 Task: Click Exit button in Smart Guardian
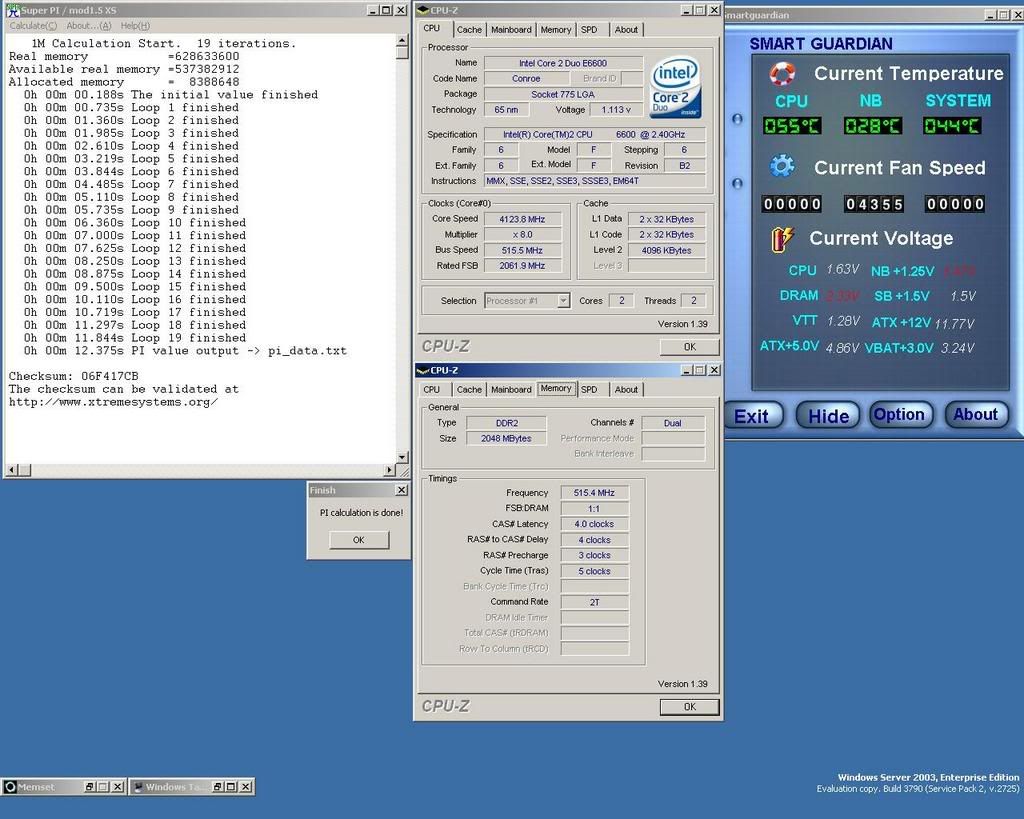pos(752,416)
